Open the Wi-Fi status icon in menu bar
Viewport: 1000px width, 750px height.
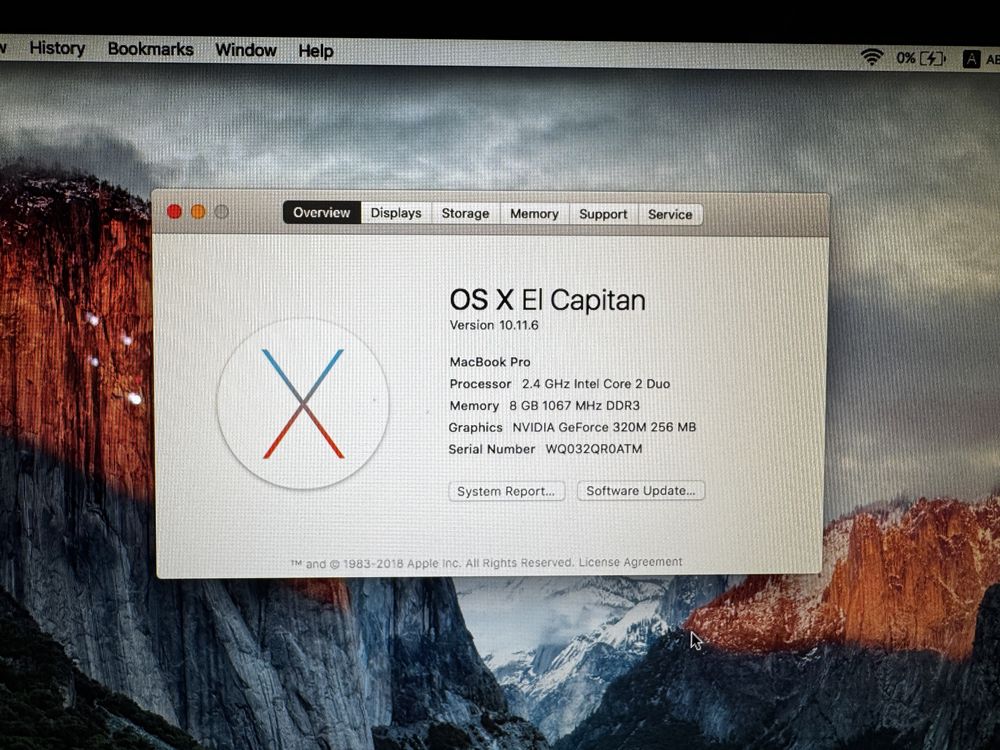point(872,57)
